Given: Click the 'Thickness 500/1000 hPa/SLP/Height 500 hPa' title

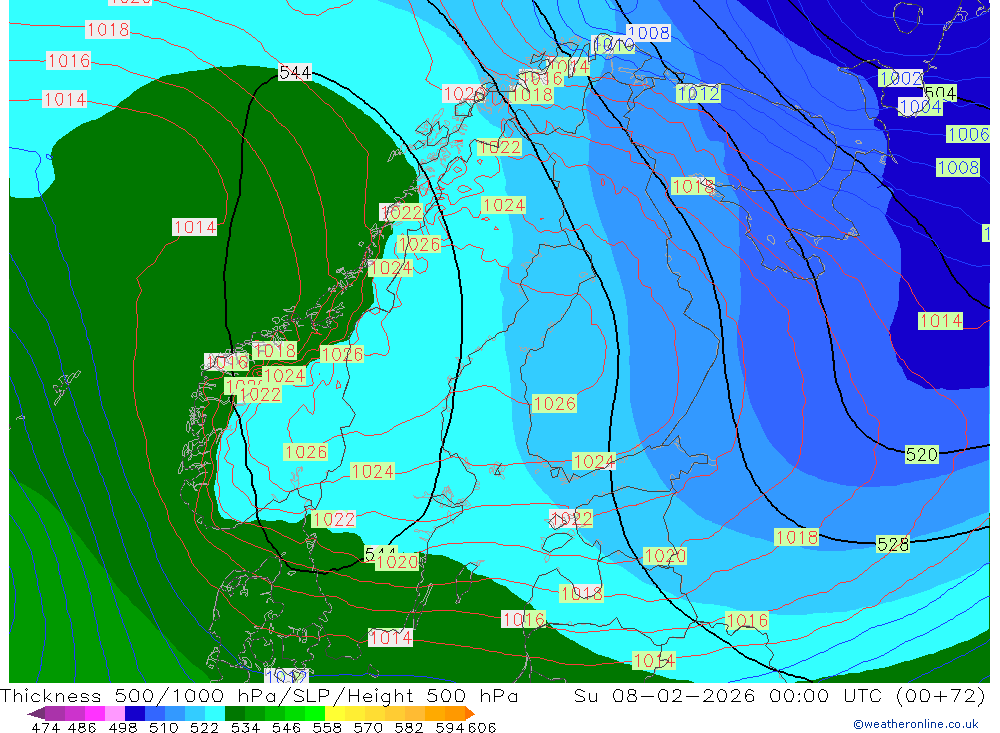Looking at the screenshot, I should point(260,696).
